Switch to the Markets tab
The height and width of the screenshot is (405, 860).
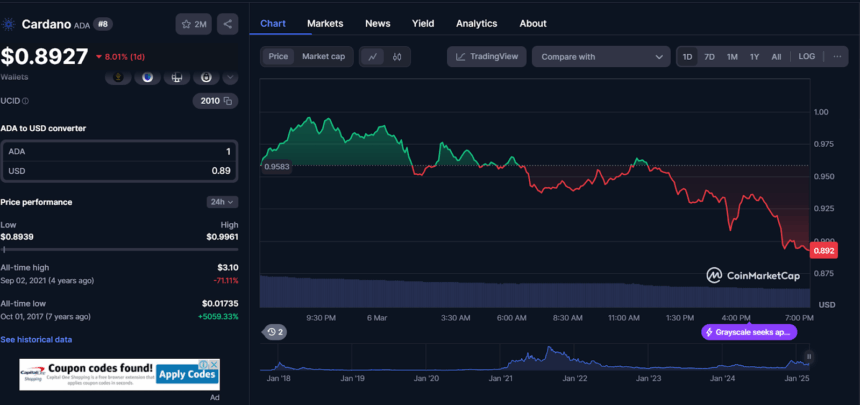tap(325, 24)
